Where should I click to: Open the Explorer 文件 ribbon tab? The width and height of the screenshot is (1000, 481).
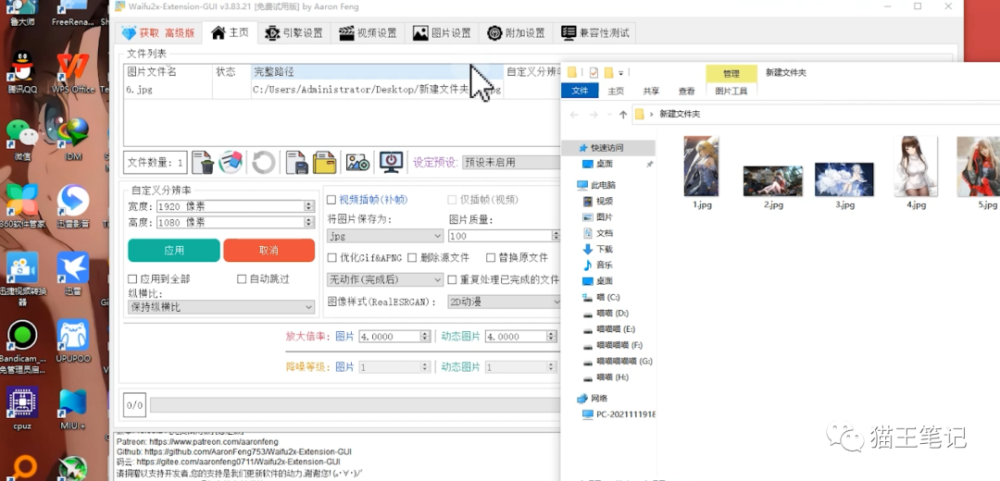pyautogui.click(x=580, y=91)
